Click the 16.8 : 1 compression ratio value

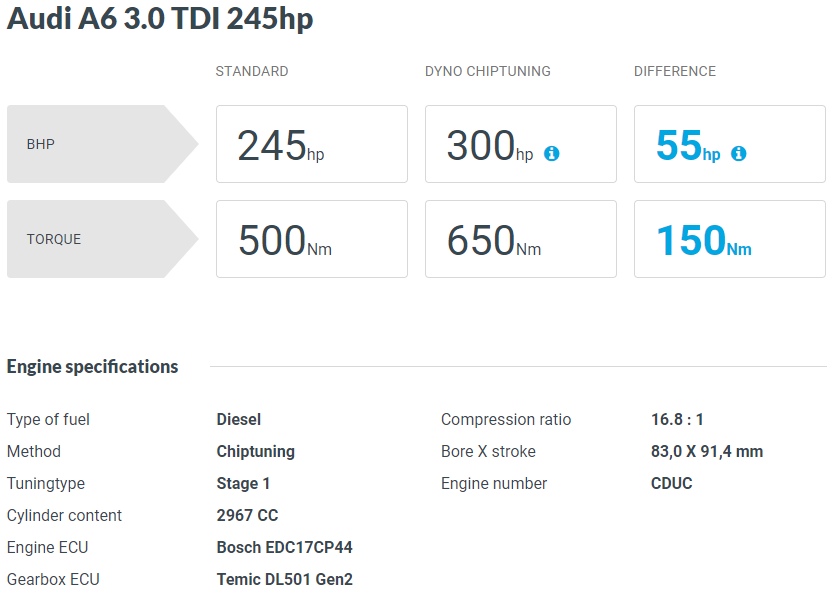tap(677, 419)
